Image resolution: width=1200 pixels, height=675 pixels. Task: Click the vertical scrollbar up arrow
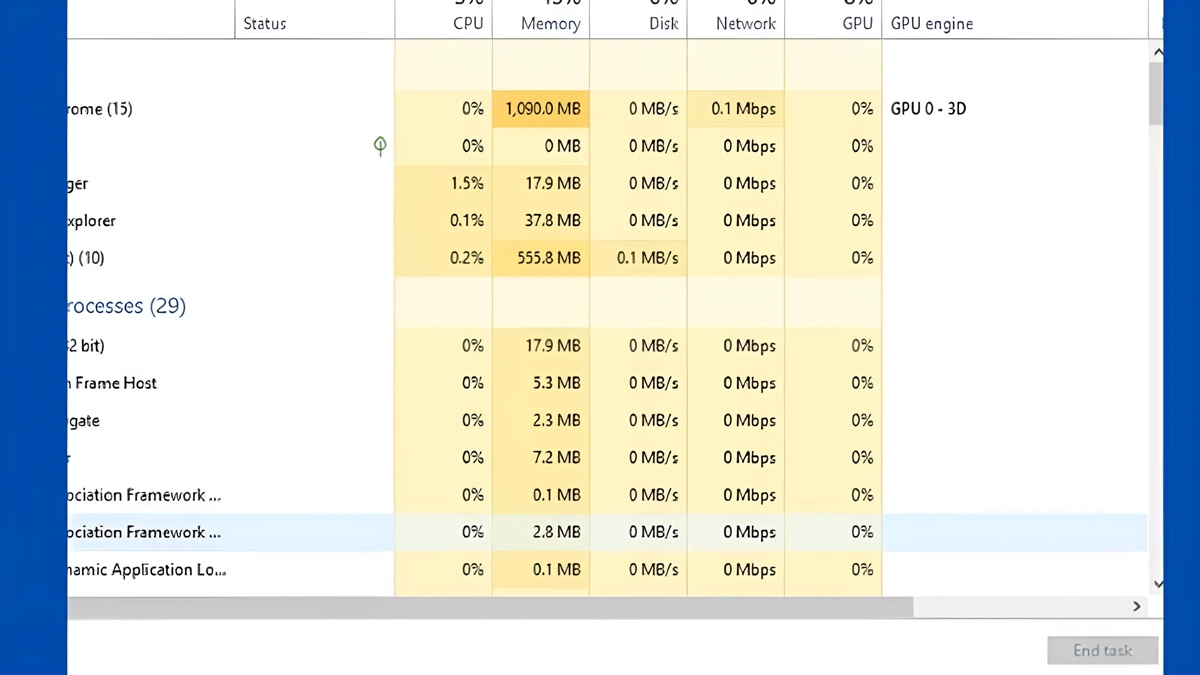[x=1157, y=51]
